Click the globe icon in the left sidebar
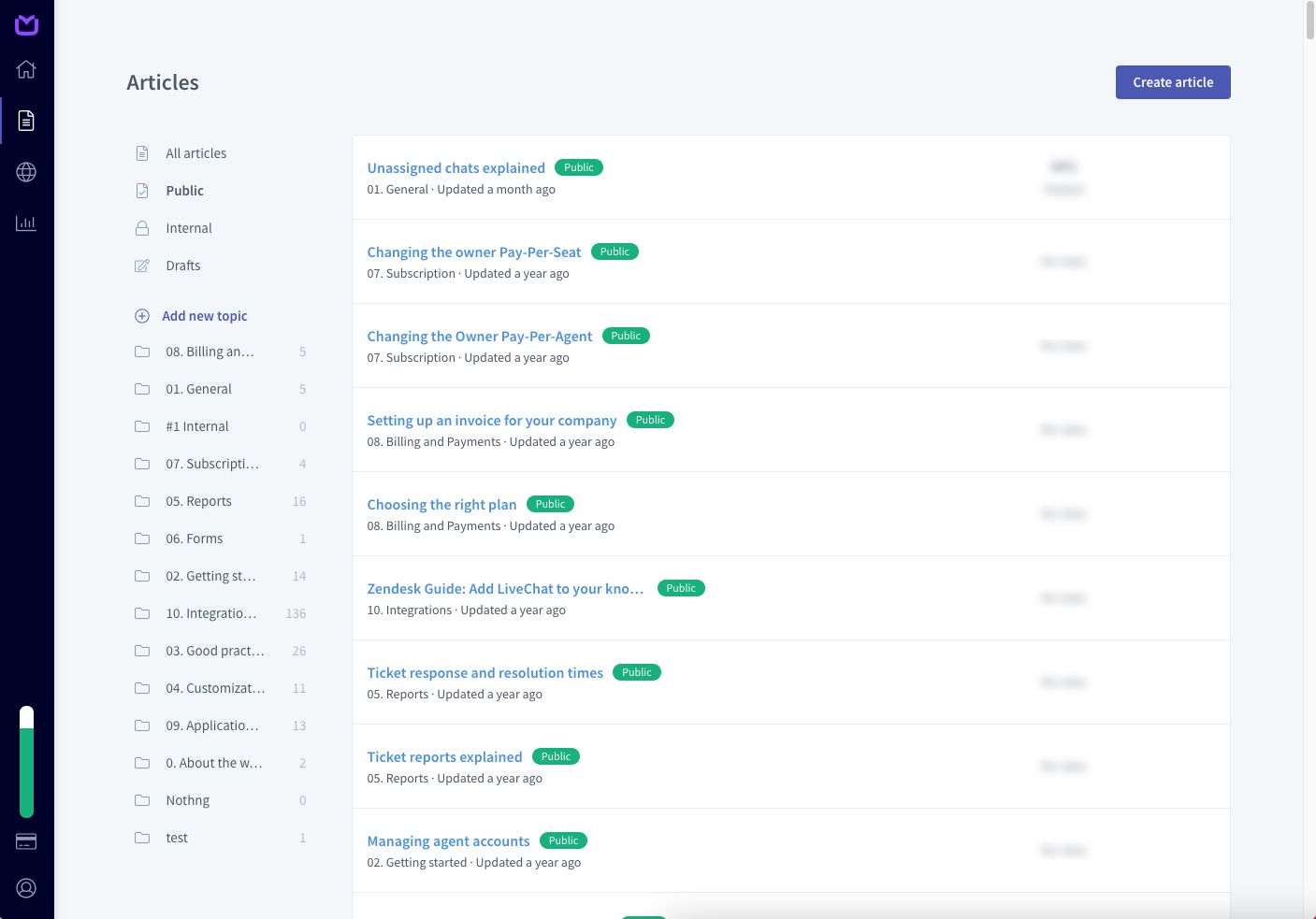1316x919 pixels. click(25, 172)
